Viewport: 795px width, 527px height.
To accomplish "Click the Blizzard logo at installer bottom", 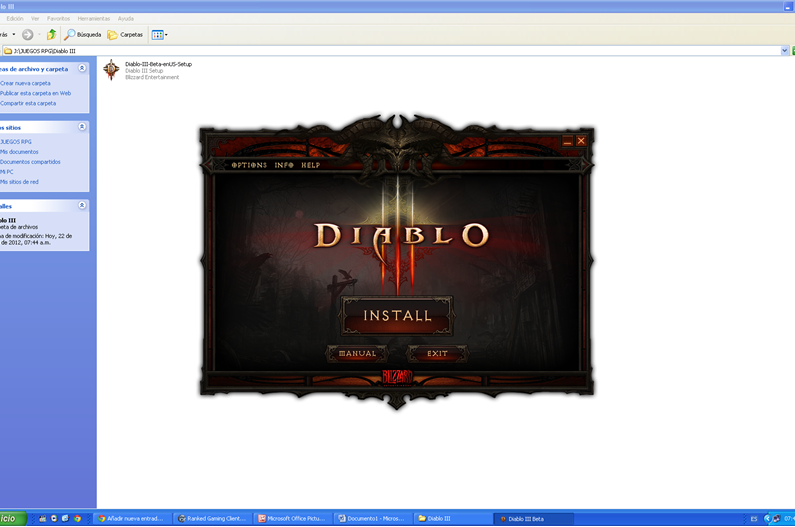I will pyautogui.click(x=397, y=377).
